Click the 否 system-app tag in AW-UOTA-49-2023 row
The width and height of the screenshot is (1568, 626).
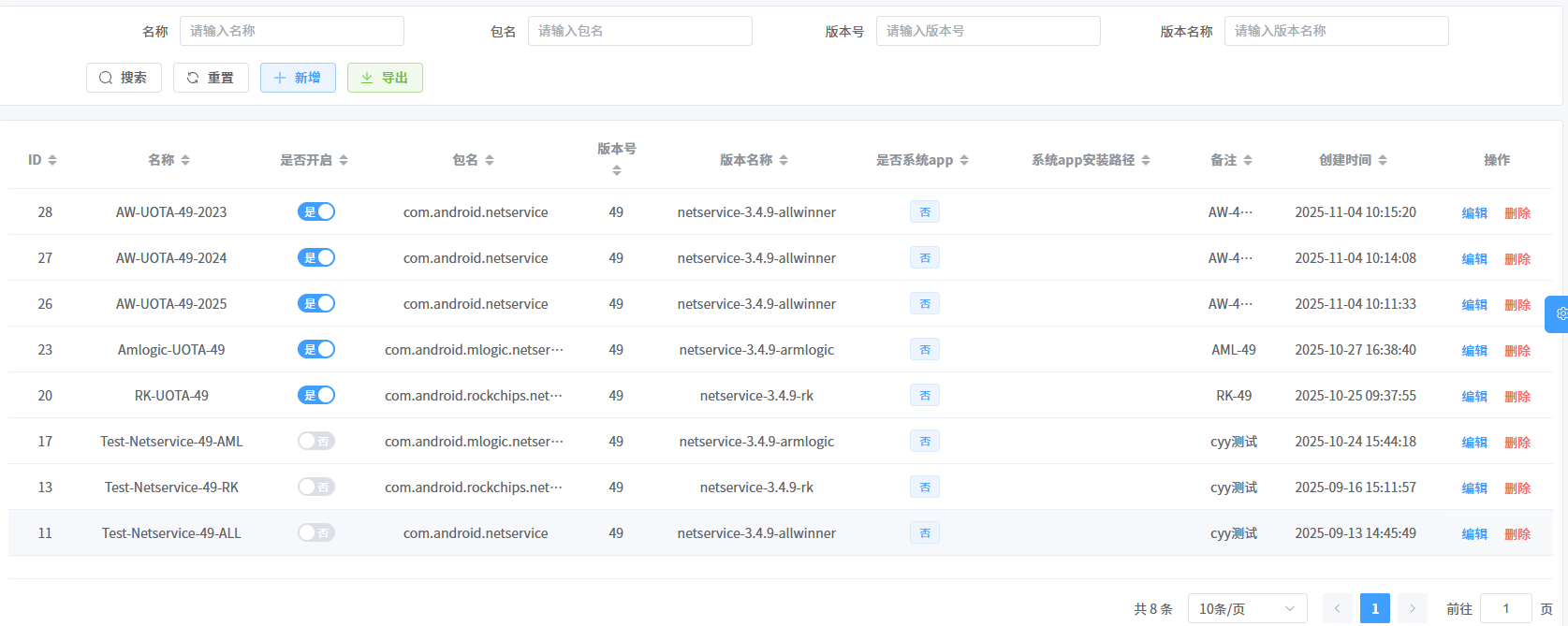pyautogui.click(x=925, y=211)
